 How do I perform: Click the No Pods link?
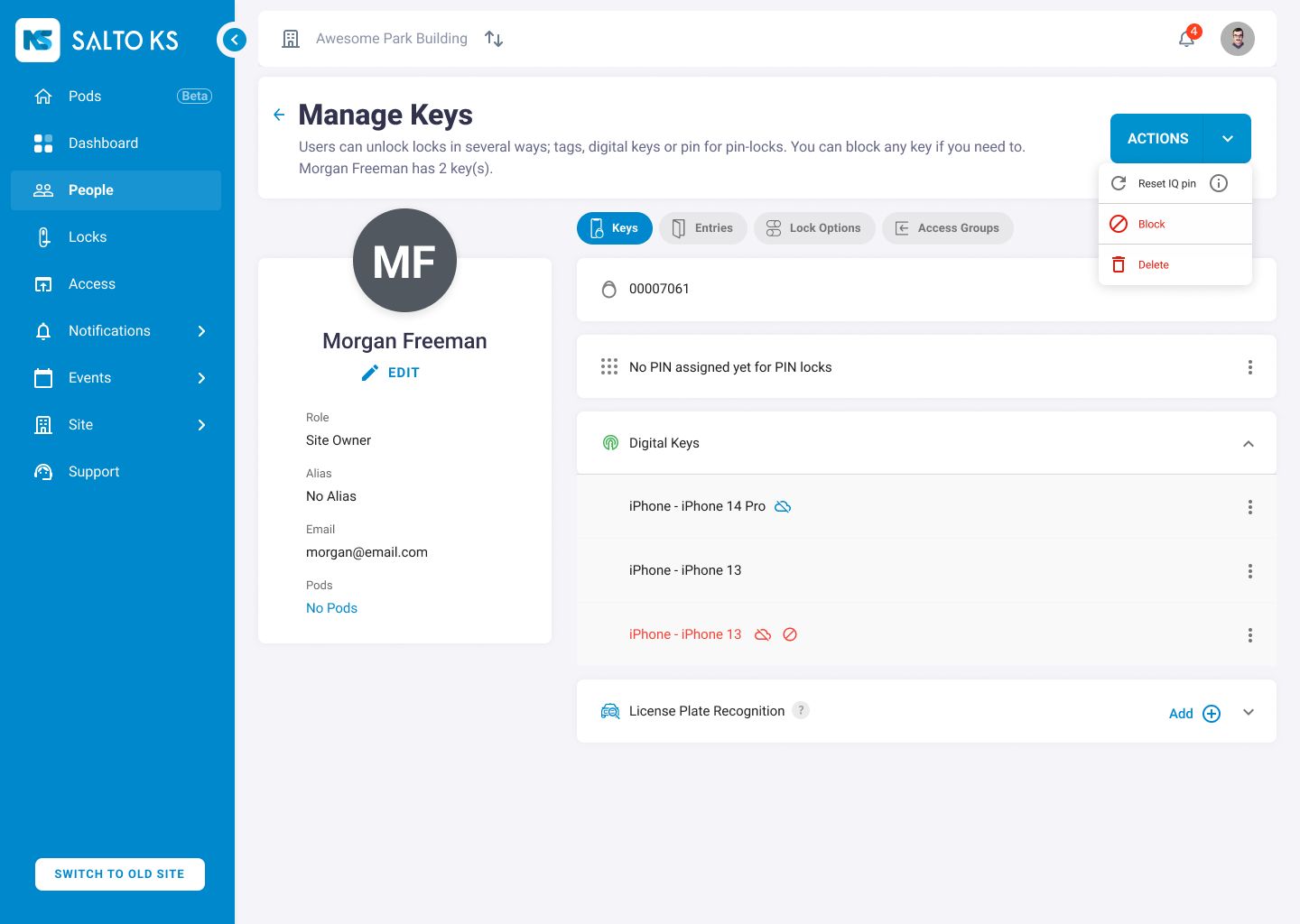coord(331,608)
